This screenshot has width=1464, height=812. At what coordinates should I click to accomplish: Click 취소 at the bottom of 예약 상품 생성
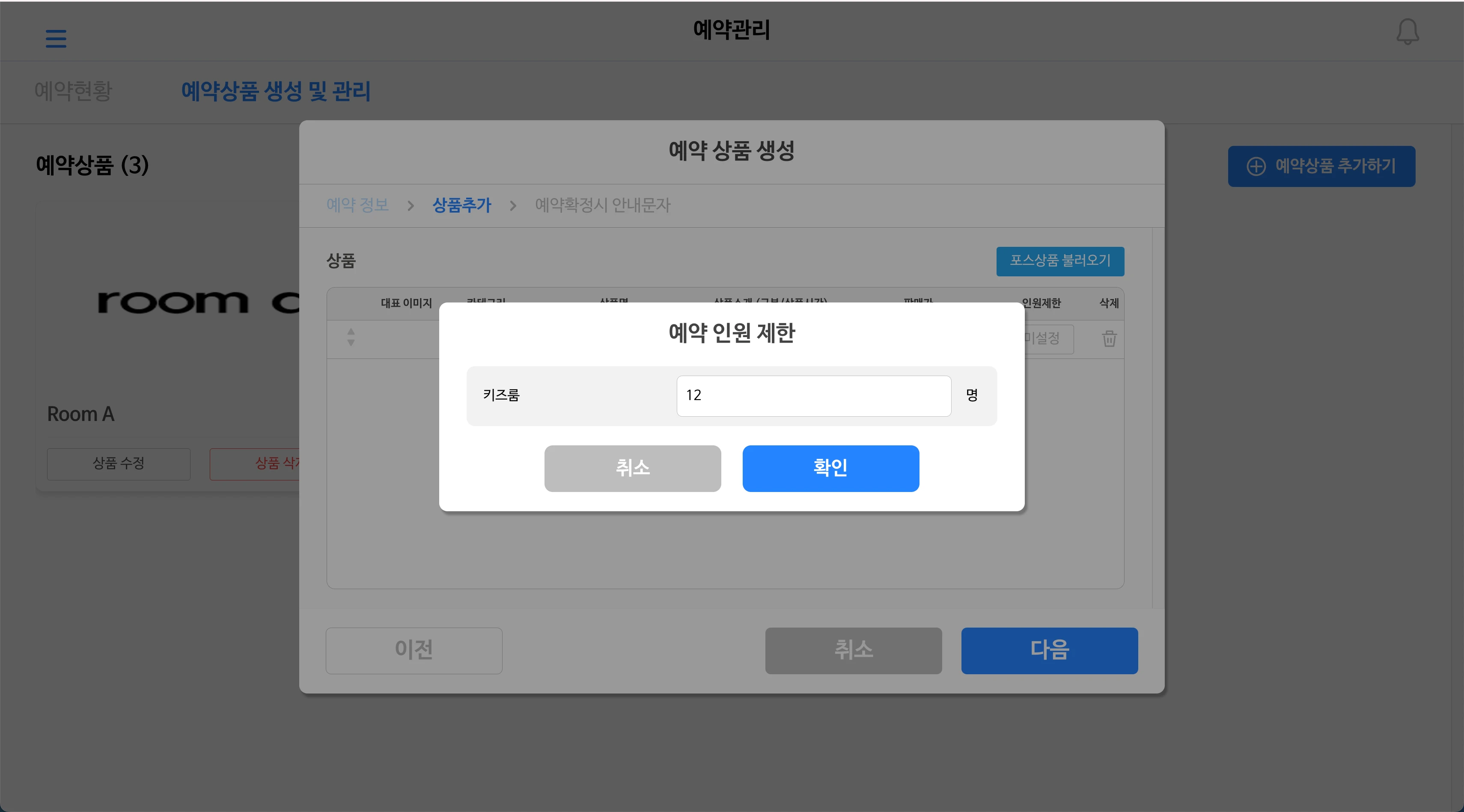coord(853,651)
